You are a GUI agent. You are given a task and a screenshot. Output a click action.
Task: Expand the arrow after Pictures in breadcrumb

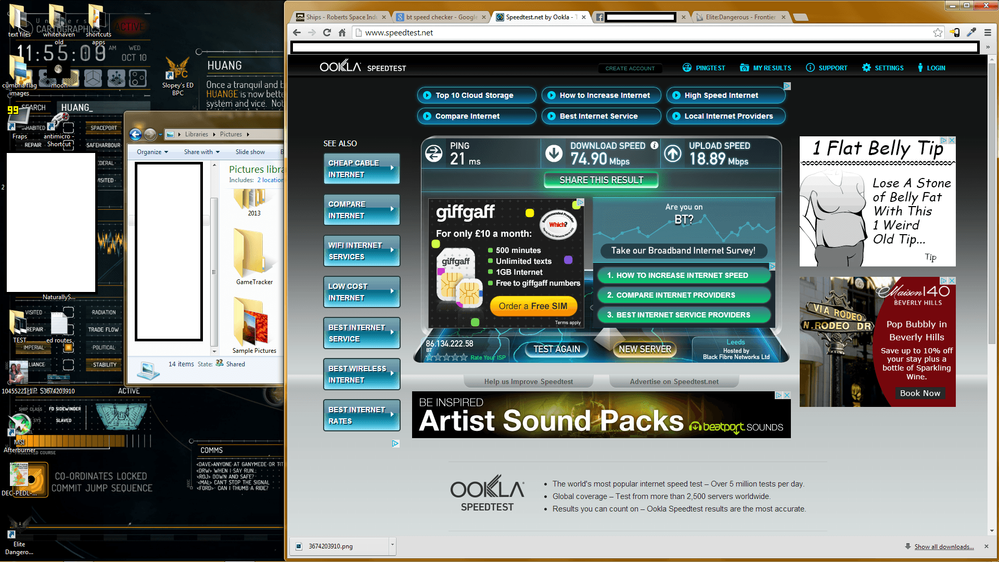(x=247, y=134)
